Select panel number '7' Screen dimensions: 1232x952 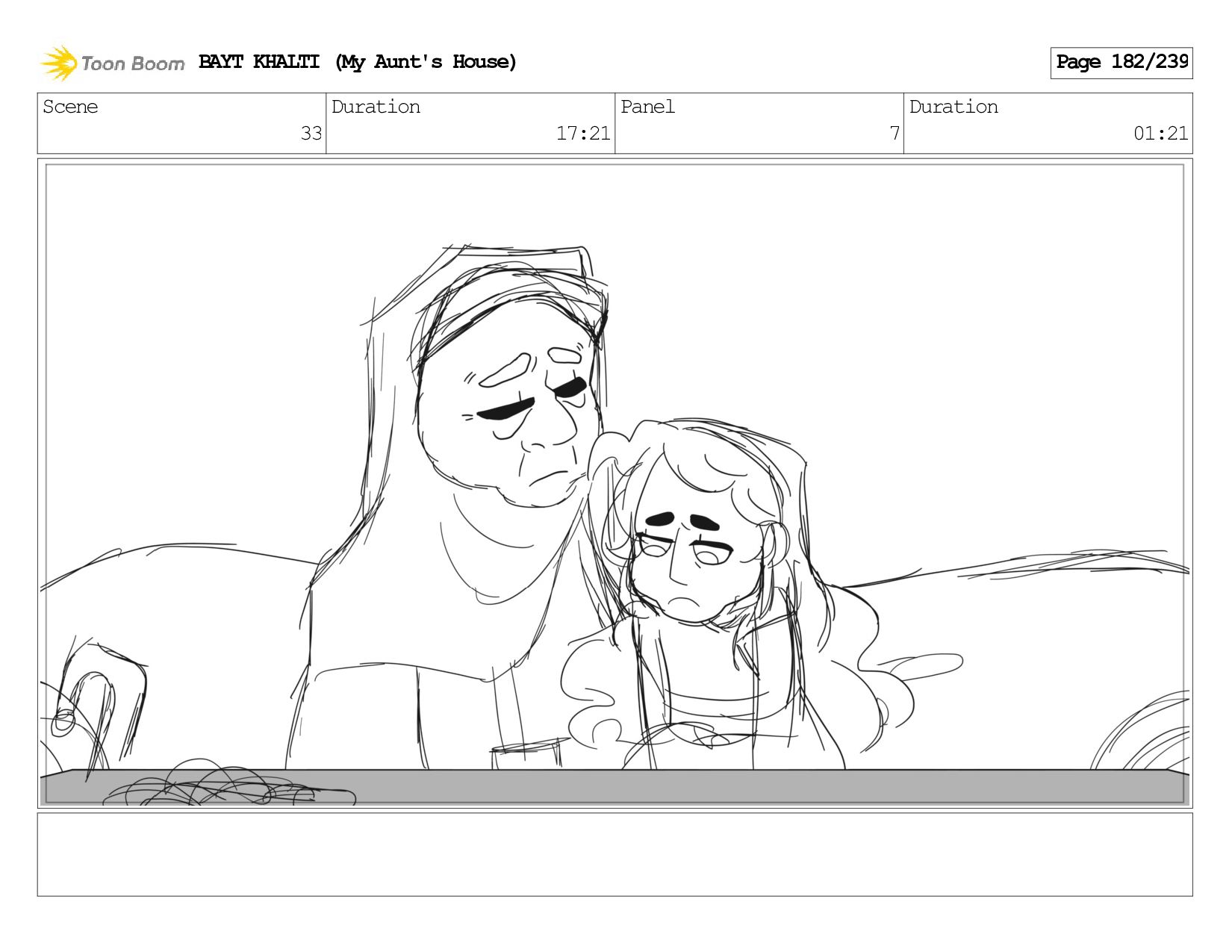click(x=894, y=134)
